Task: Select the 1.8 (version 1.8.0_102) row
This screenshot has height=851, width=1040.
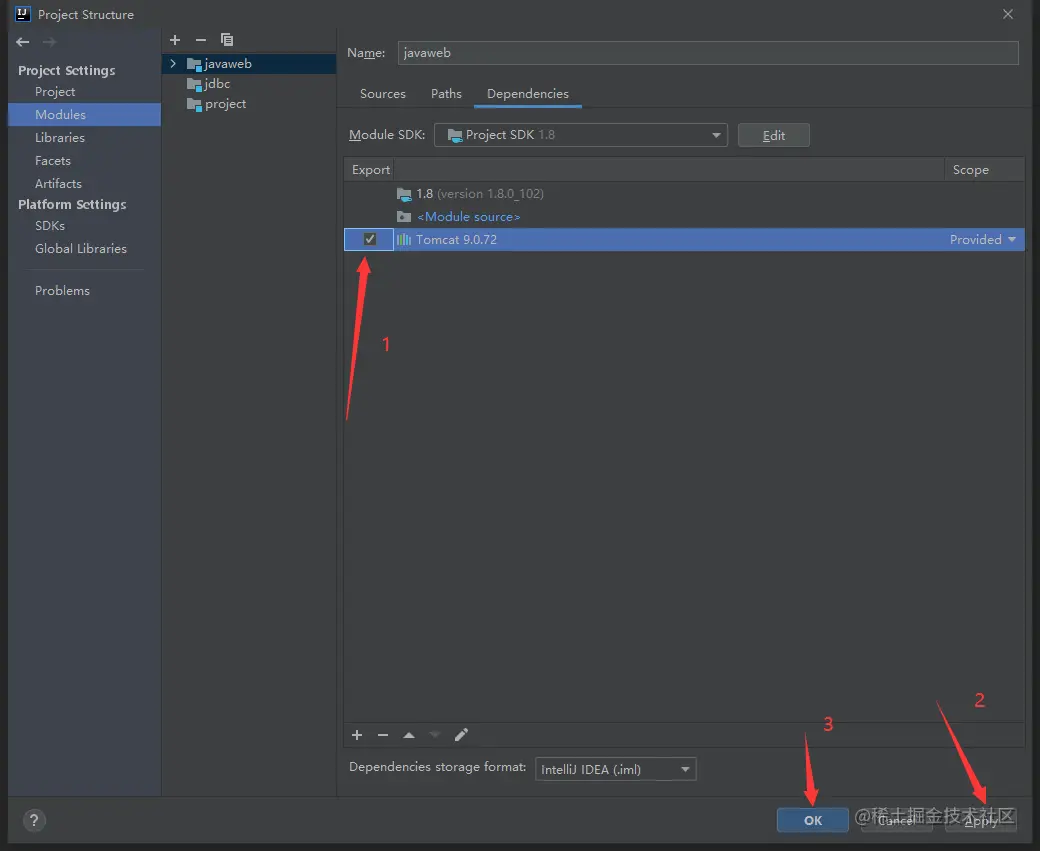Action: coord(684,194)
